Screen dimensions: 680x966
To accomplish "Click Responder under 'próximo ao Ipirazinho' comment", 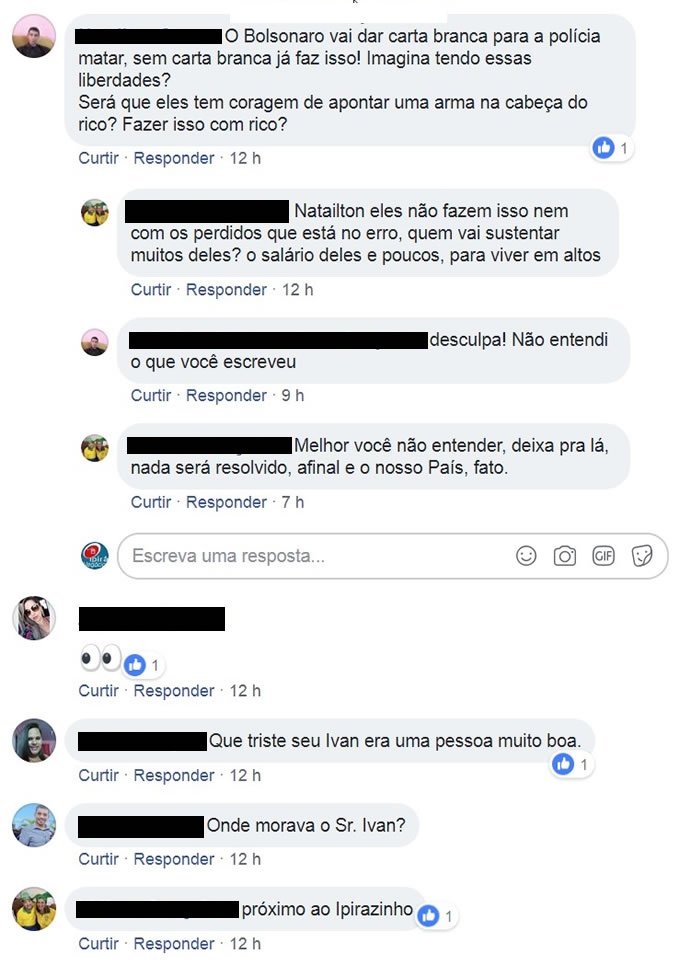I will 174,943.
